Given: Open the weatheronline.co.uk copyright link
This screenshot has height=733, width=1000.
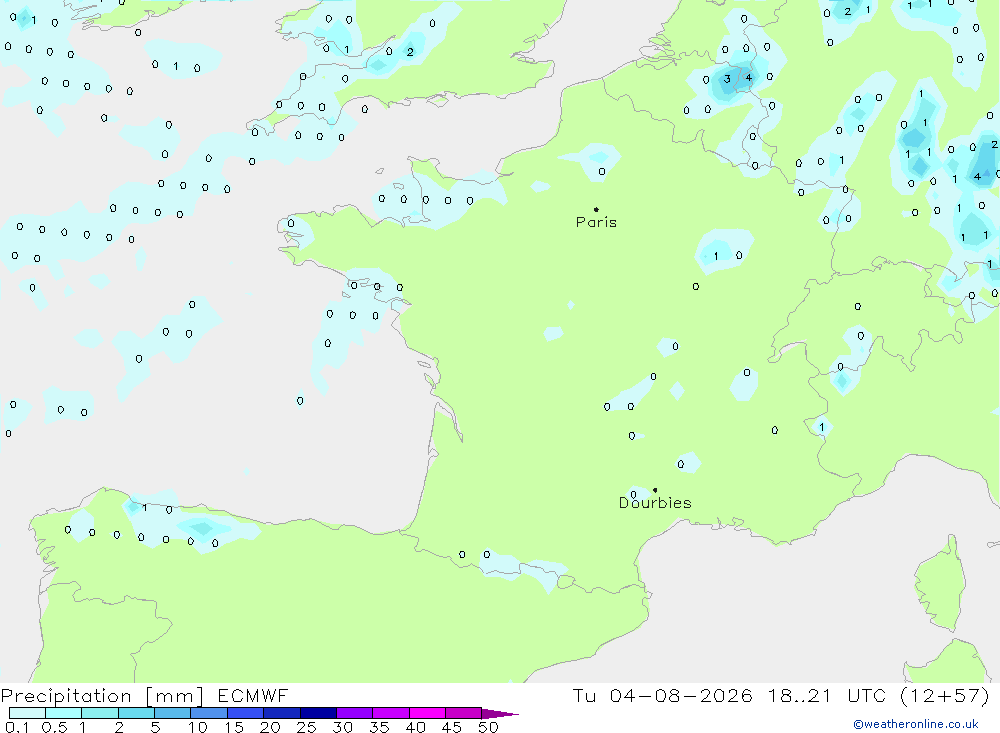Looking at the screenshot, I should coord(916,724).
